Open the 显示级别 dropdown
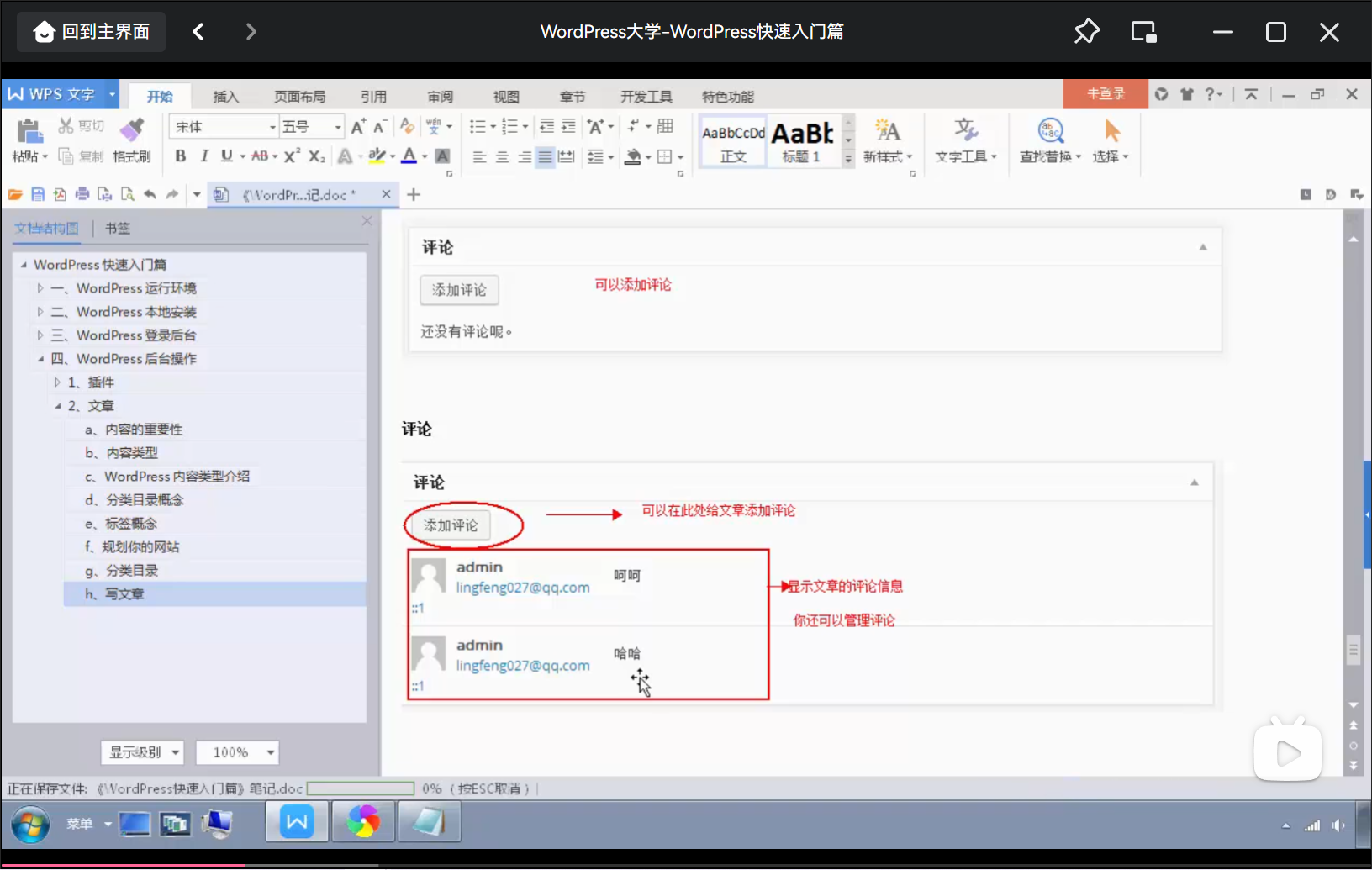Image resolution: width=1372 pixels, height=870 pixels. click(x=143, y=752)
